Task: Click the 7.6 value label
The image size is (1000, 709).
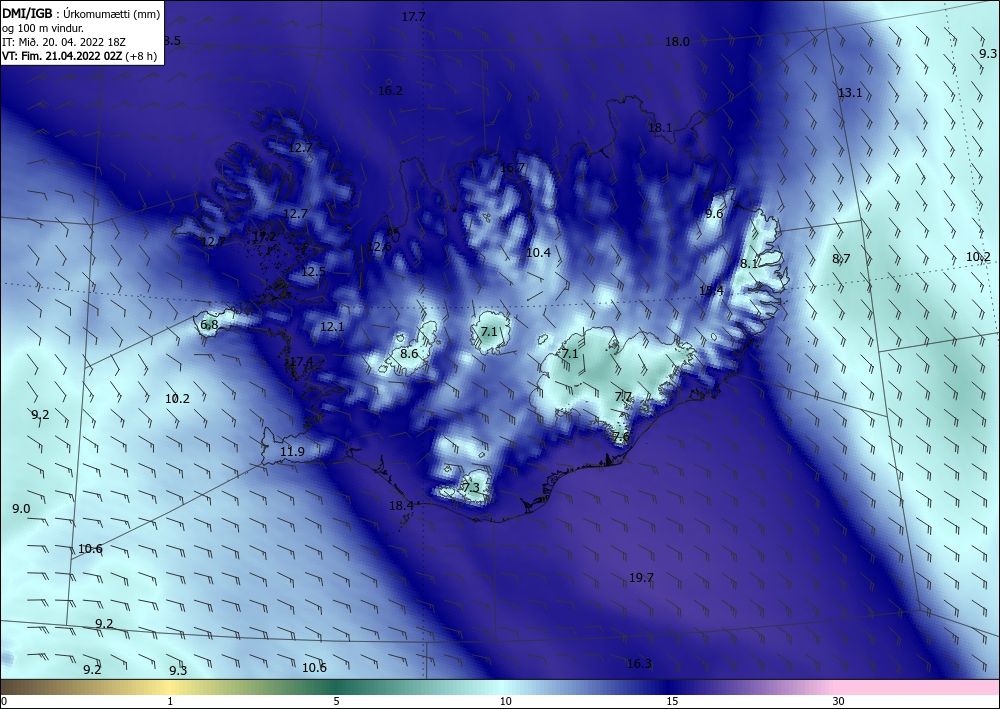Action: (x=621, y=437)
